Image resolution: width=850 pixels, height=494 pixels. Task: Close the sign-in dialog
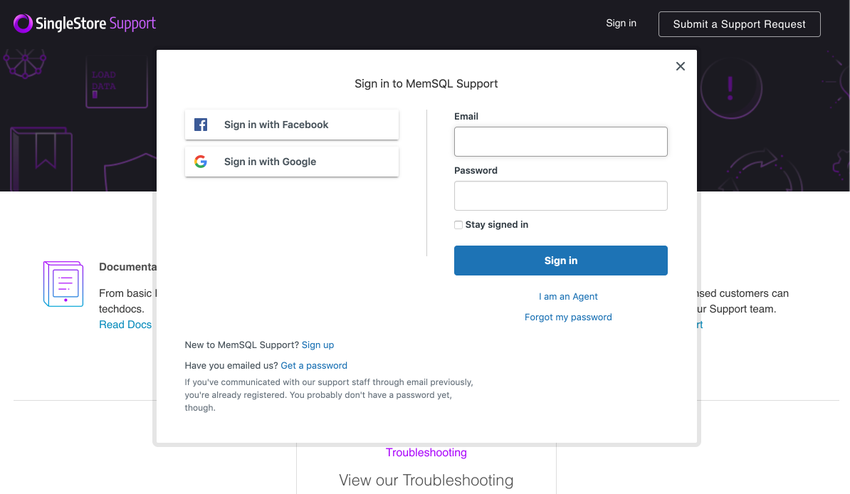(x=680, y=66)
